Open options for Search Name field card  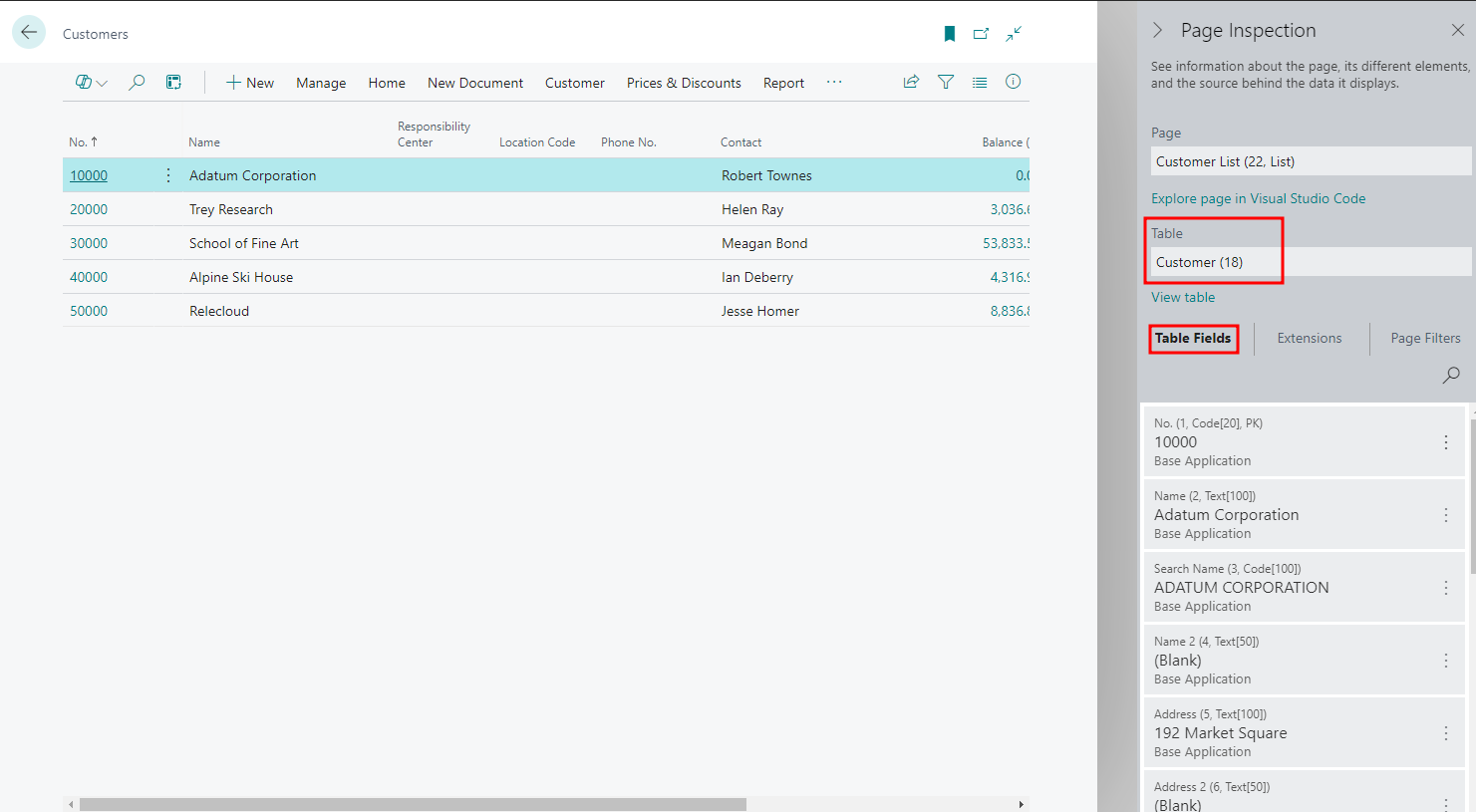point(1446,588)
